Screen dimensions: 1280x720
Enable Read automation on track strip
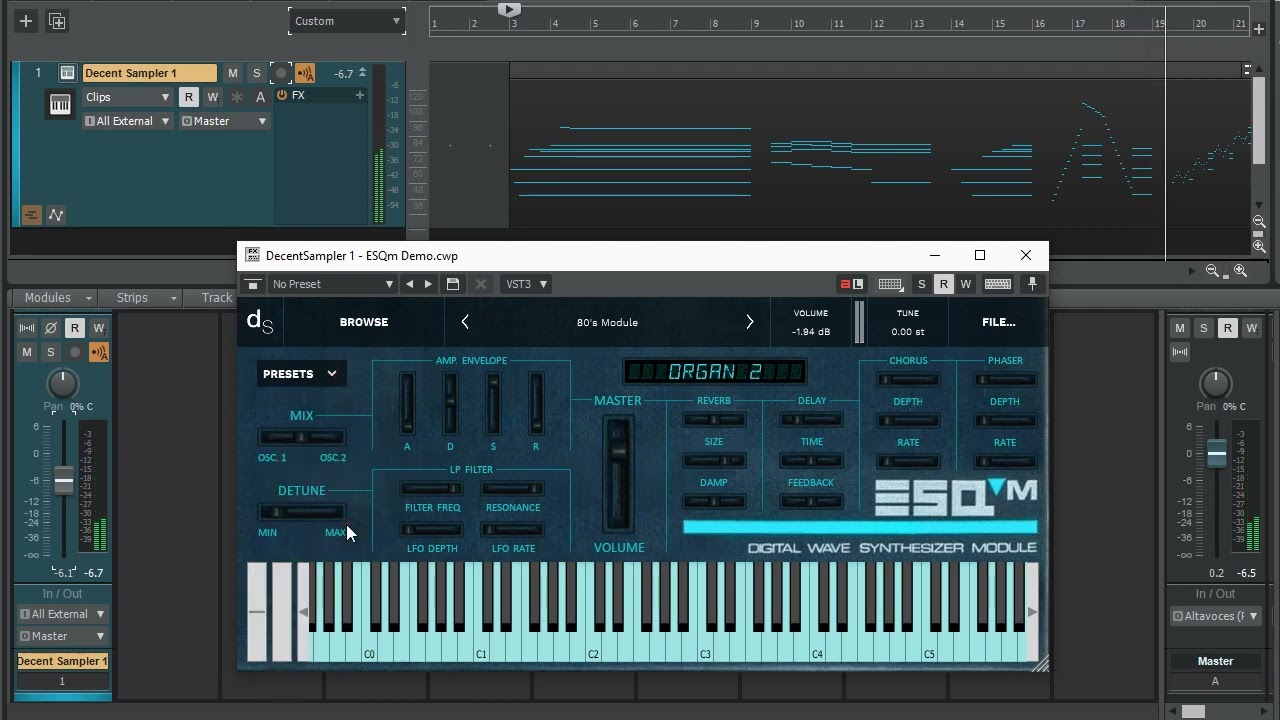click(188, 97)
